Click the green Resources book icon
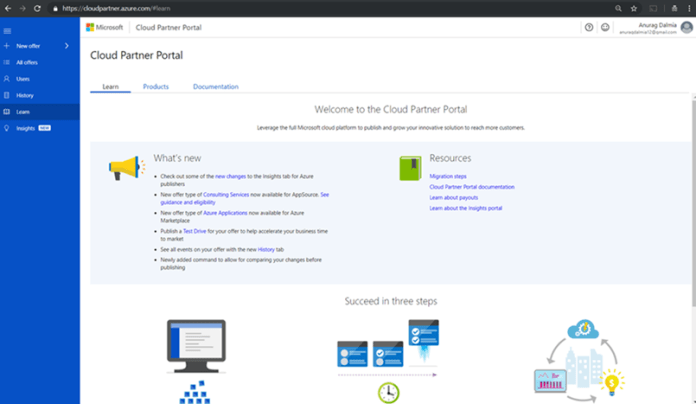 410,168
